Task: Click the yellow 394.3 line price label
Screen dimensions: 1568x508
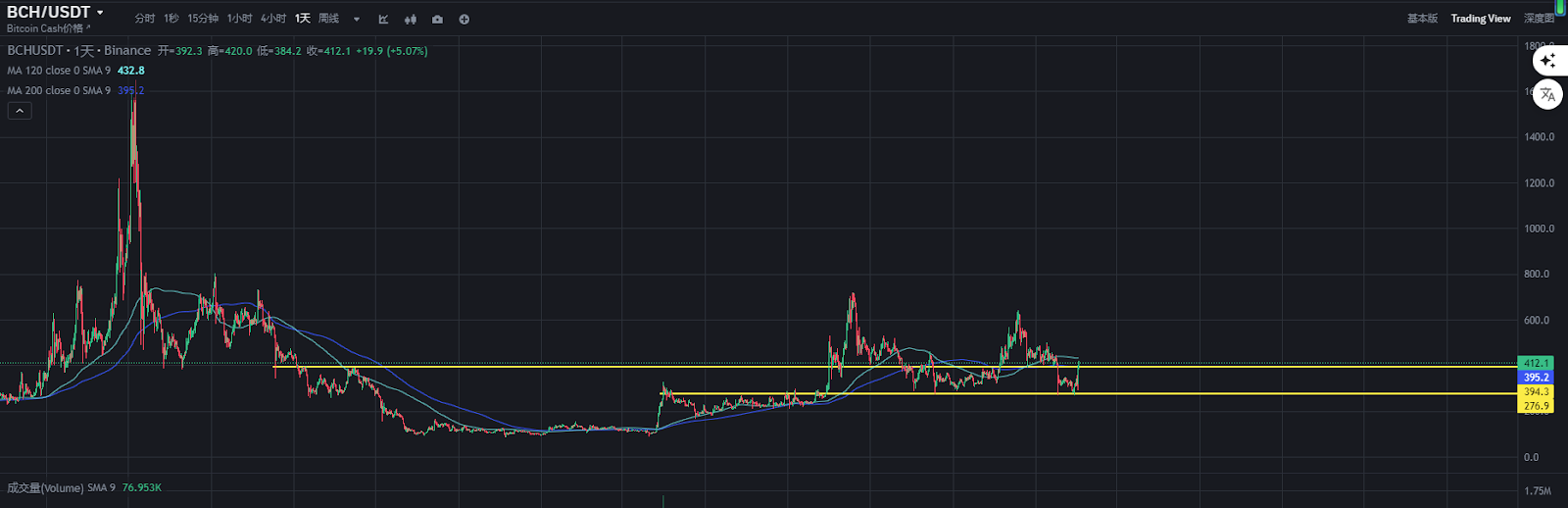Action: (1536, 392)
